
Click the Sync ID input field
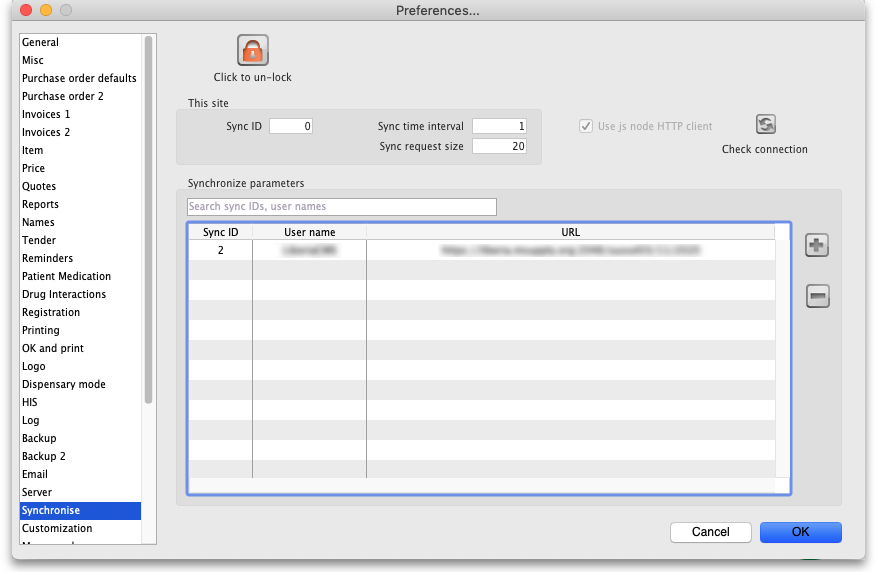[291, 126]
